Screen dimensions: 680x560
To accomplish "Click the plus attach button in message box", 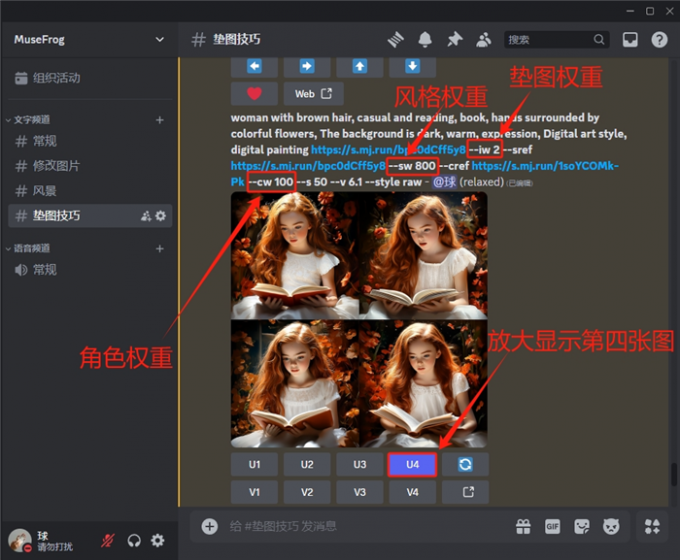I will (x=209, y=526).
